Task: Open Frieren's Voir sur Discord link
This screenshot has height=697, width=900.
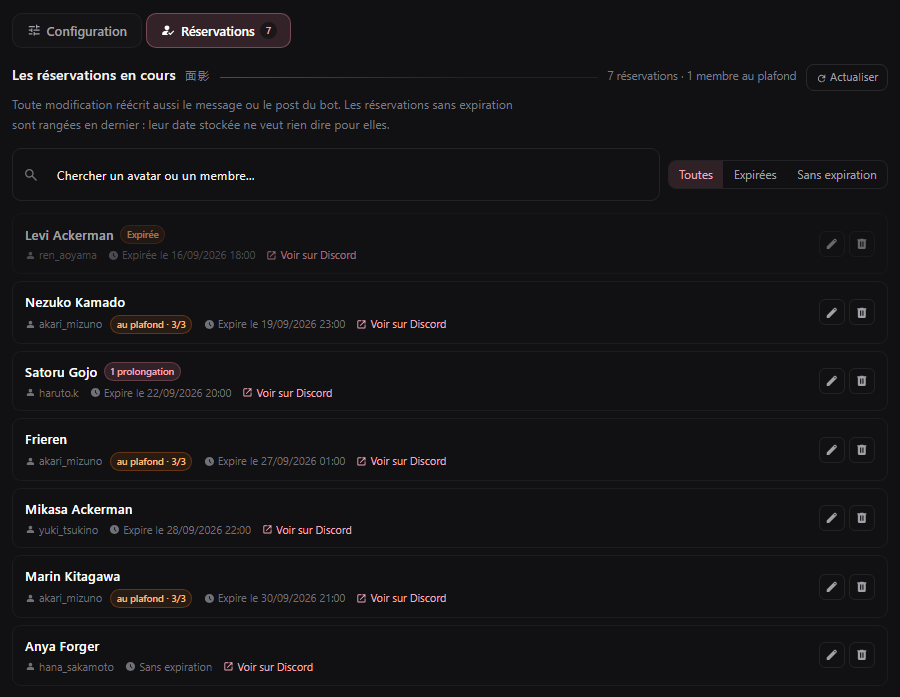Action: pos(401,461)
